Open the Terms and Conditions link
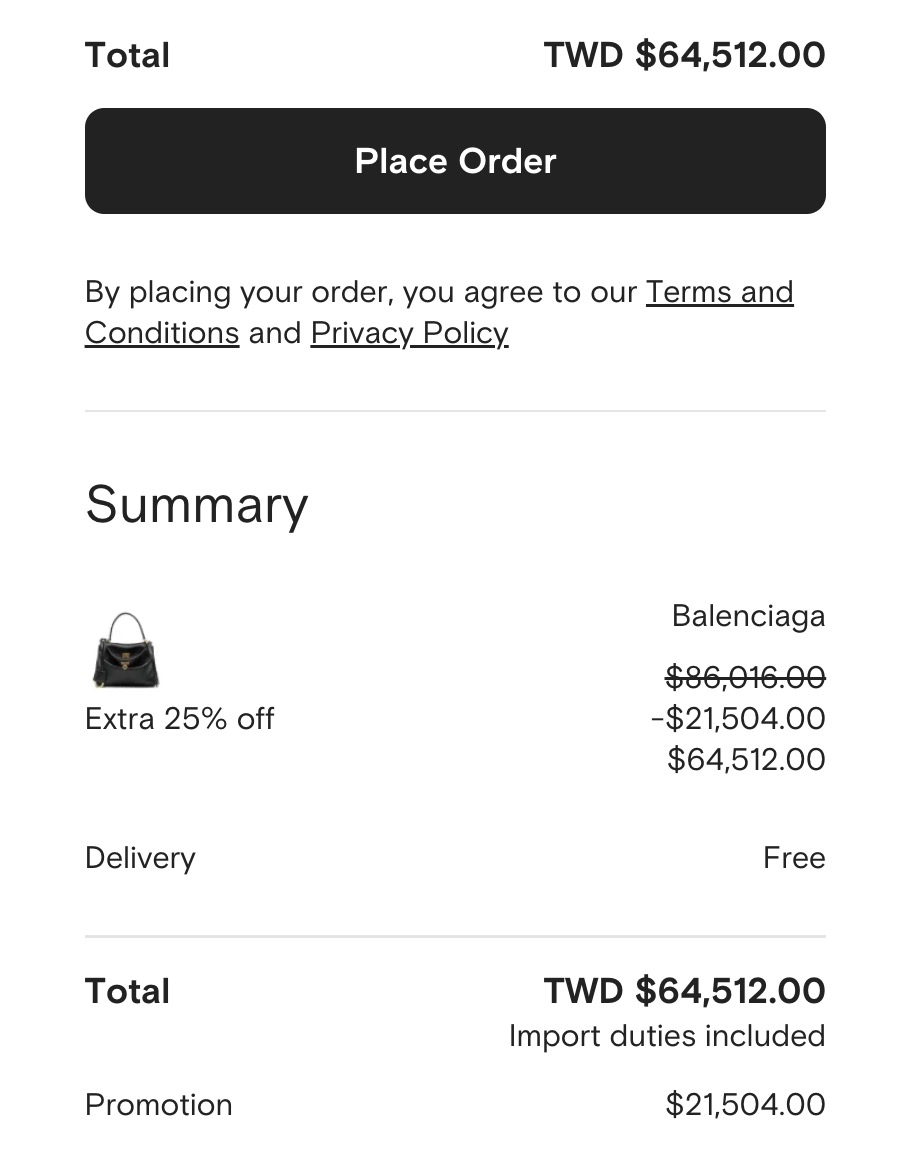The image size is (906, 1166). [x=719, y=292]
